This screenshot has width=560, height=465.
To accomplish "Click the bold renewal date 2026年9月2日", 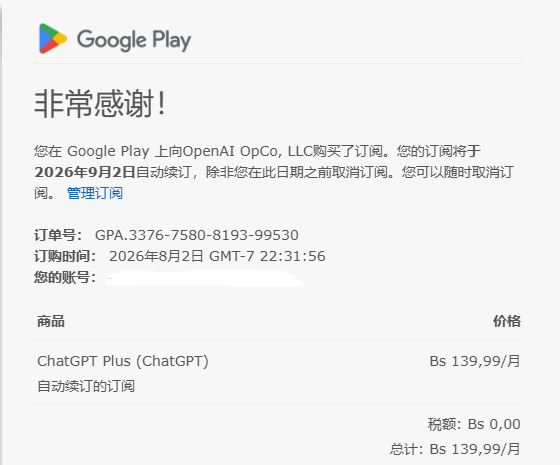I will (x=85, y=172).
